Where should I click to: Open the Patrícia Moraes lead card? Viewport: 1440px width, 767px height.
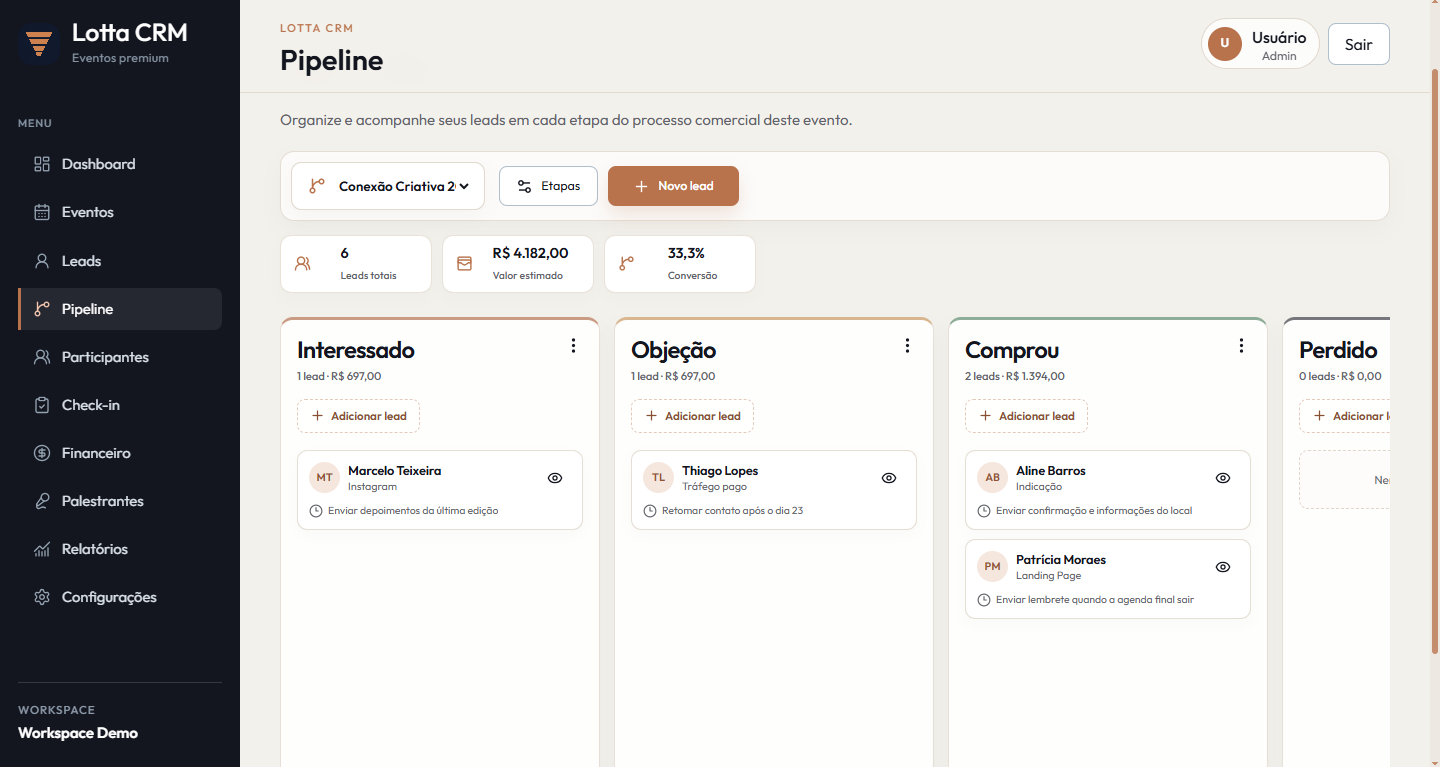pos(1107,579)
